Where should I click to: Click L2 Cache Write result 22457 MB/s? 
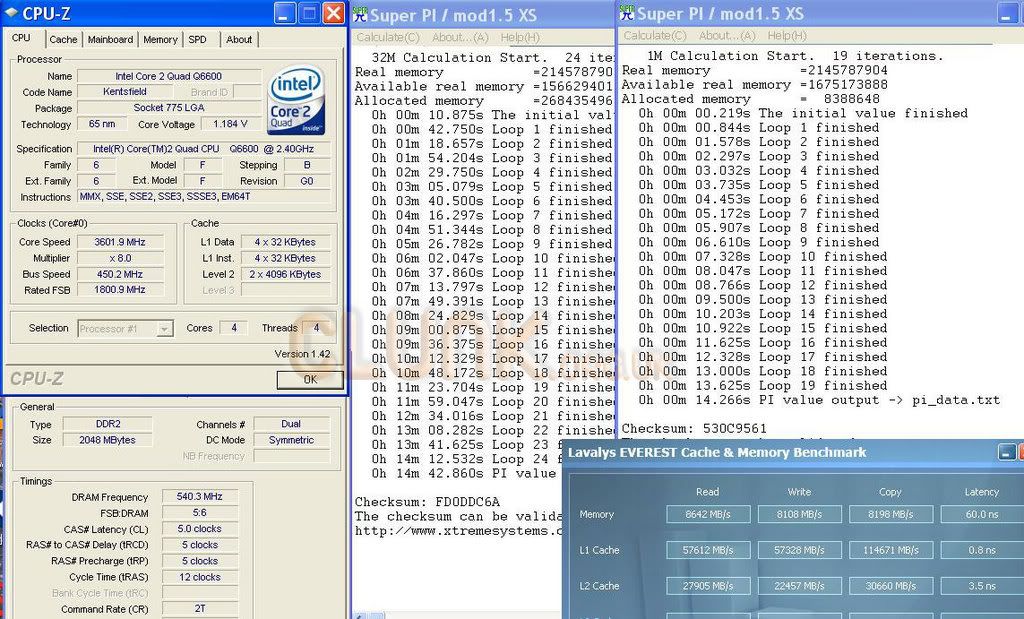pyautogui.click(x=799, y=586)
